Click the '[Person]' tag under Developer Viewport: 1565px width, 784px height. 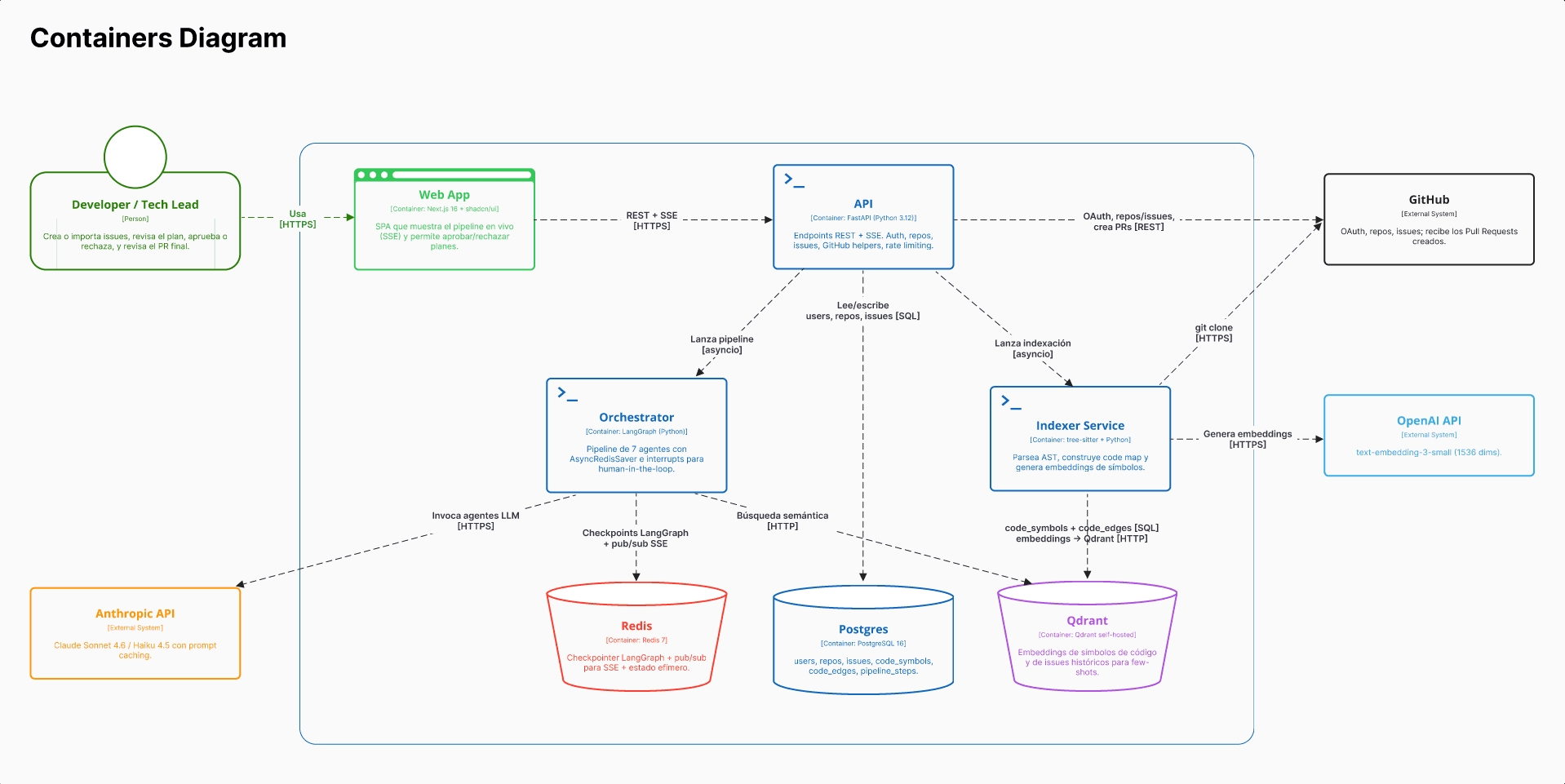(x=135, y=219)
